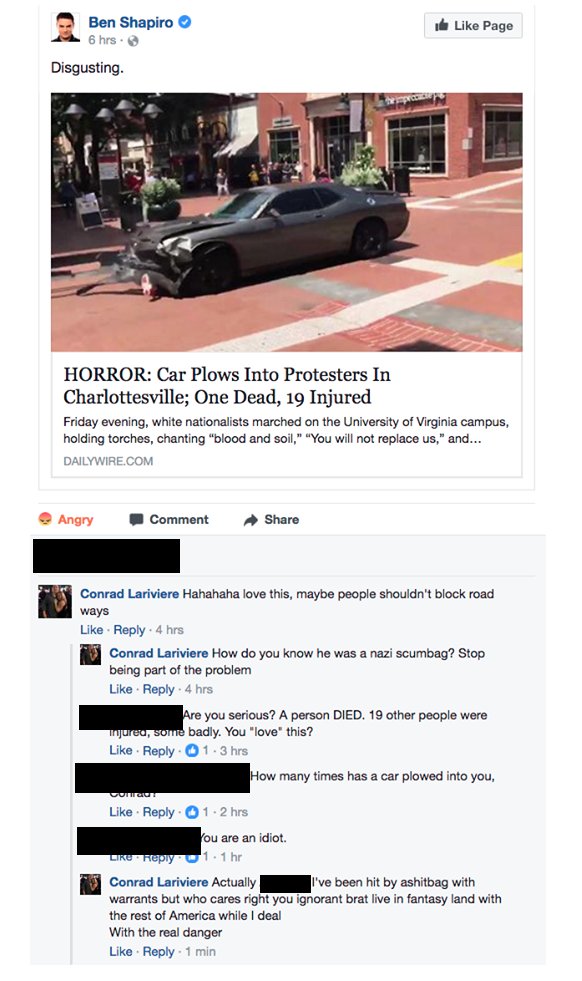Open the HORROR: Car Plows Into Protesters headline
The height and width of the screenshot is (981, 582).
(x=227, y=385)
